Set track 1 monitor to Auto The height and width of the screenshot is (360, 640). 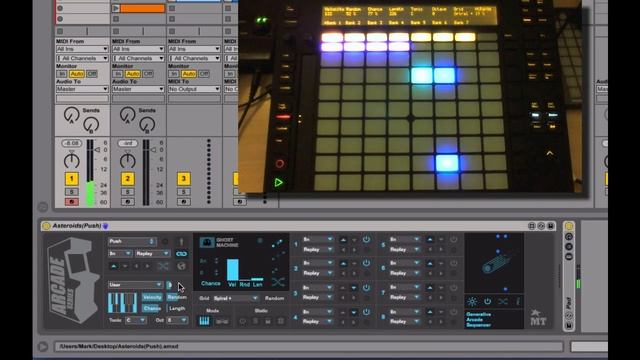coord(77,74)
